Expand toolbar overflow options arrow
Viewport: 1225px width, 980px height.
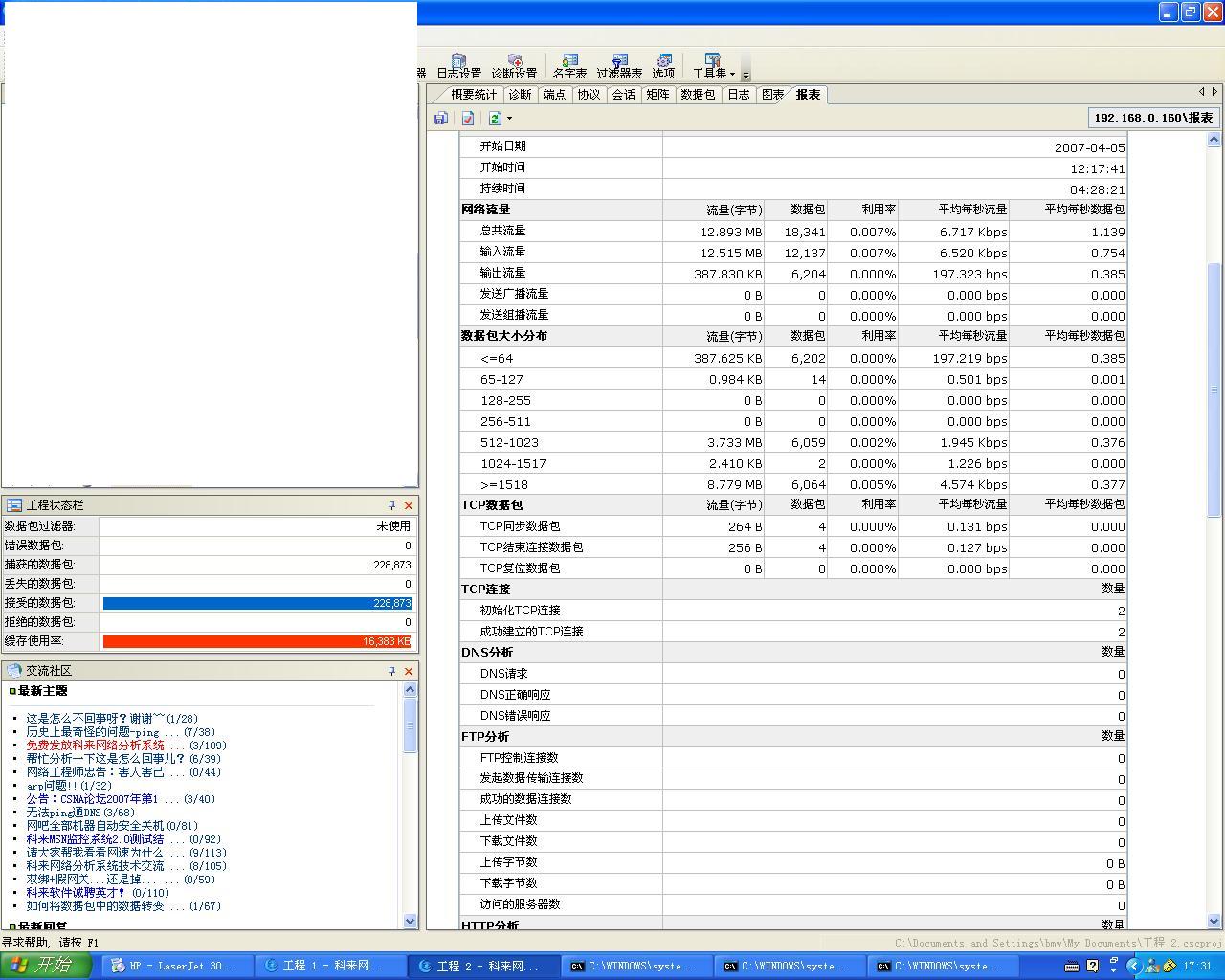pos(746,74)
